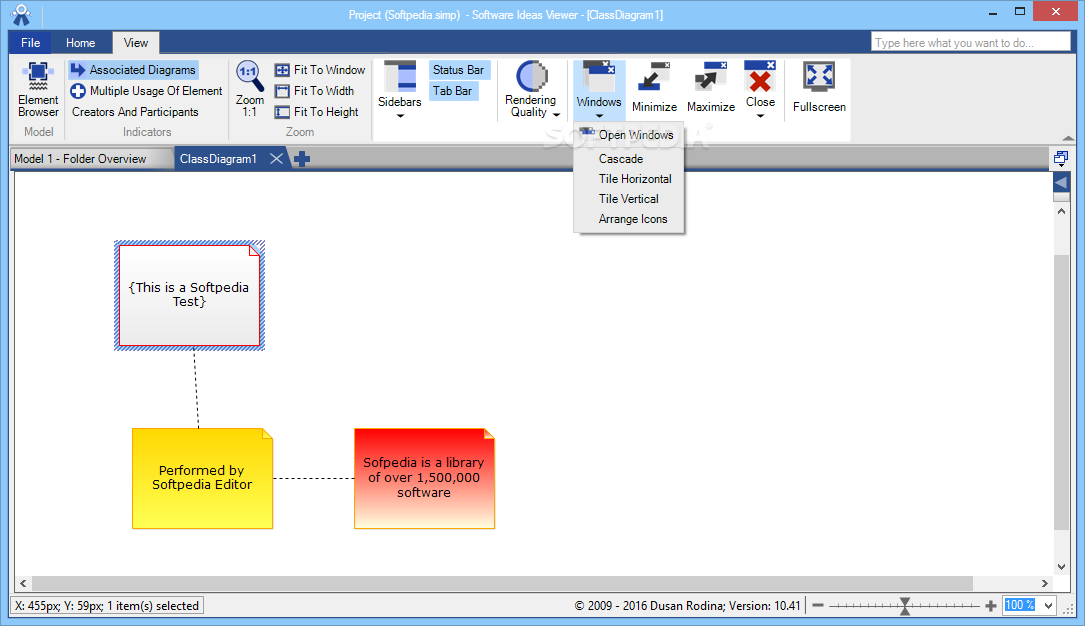Select the 'This is a Softpedia Test' note
The height and width of the screenshot is (626, 1085).
[190, 295]
